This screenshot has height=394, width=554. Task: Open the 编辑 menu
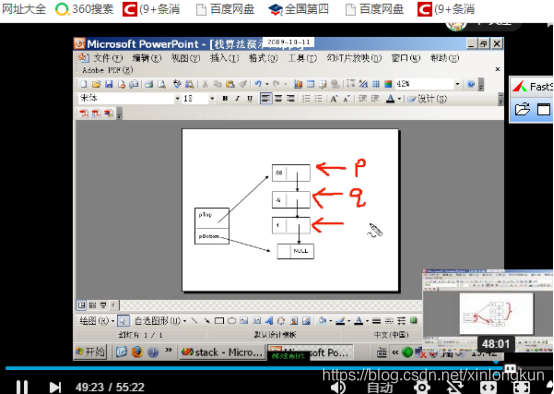point(147,58)
